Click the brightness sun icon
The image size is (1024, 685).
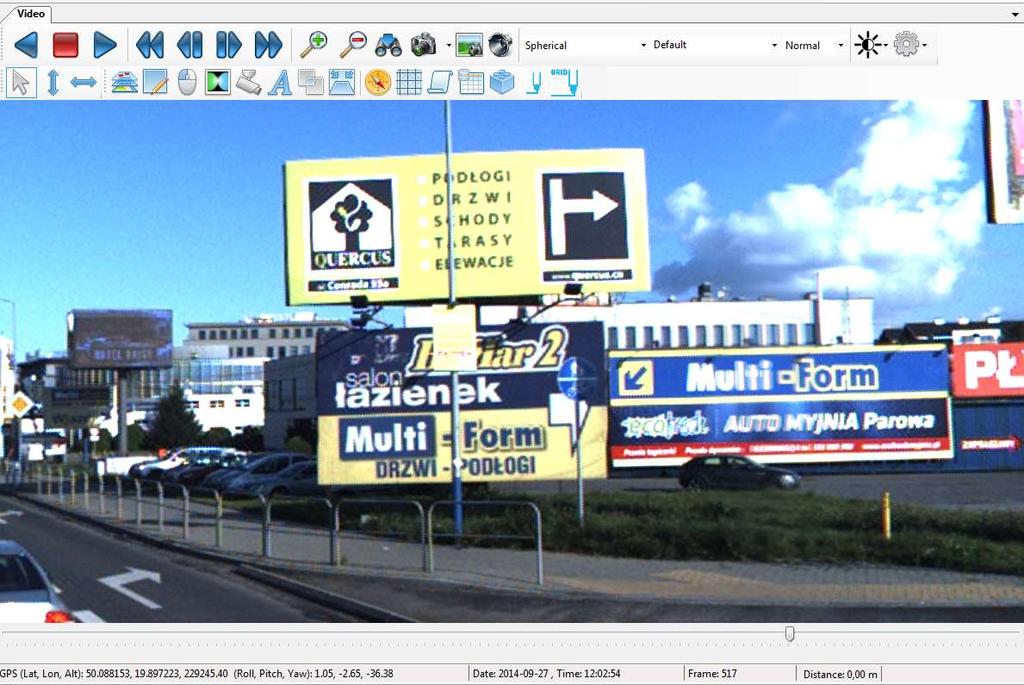[x=868, y=45]
